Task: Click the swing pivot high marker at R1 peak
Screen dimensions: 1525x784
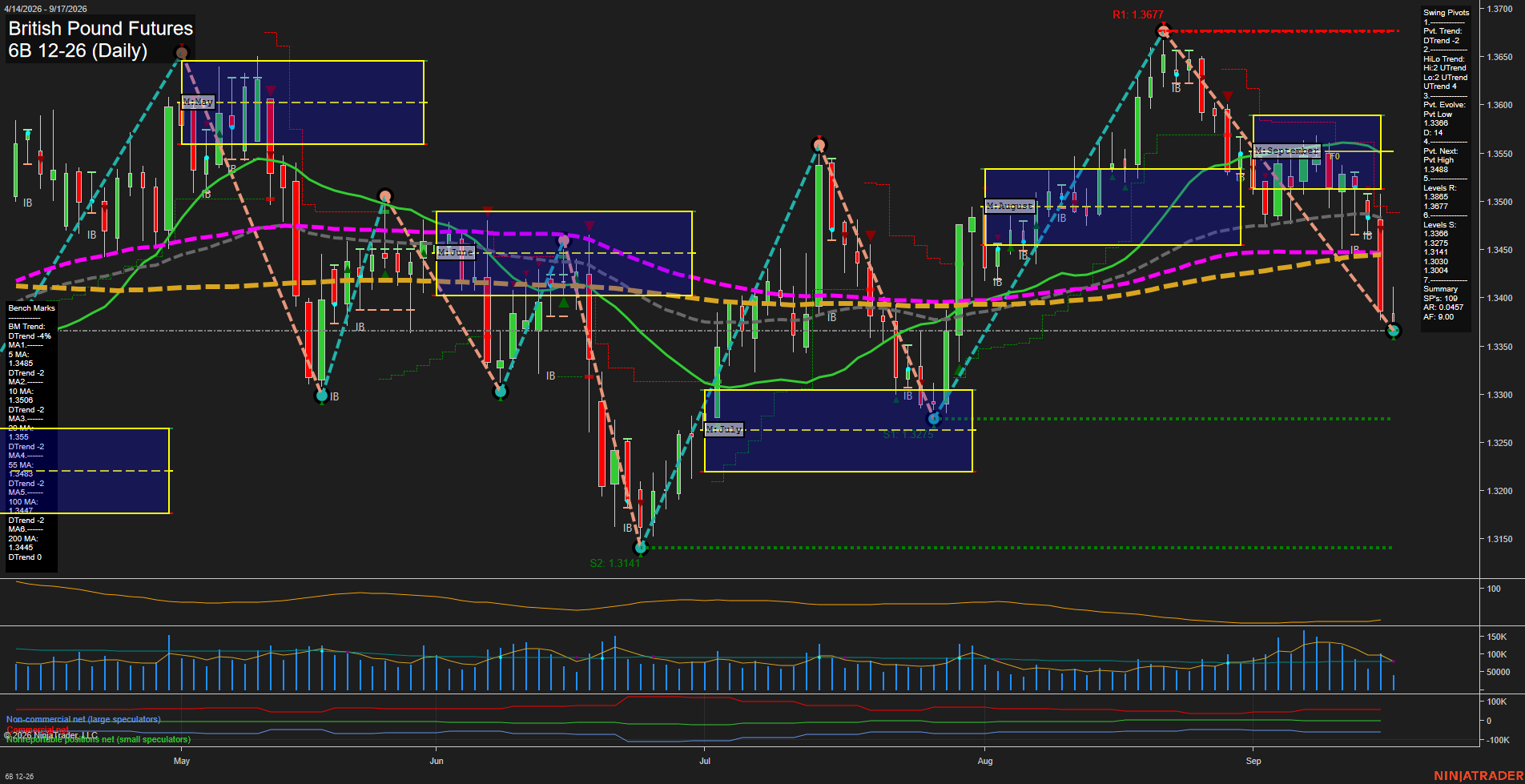Action: click(x=1164, y=31)
